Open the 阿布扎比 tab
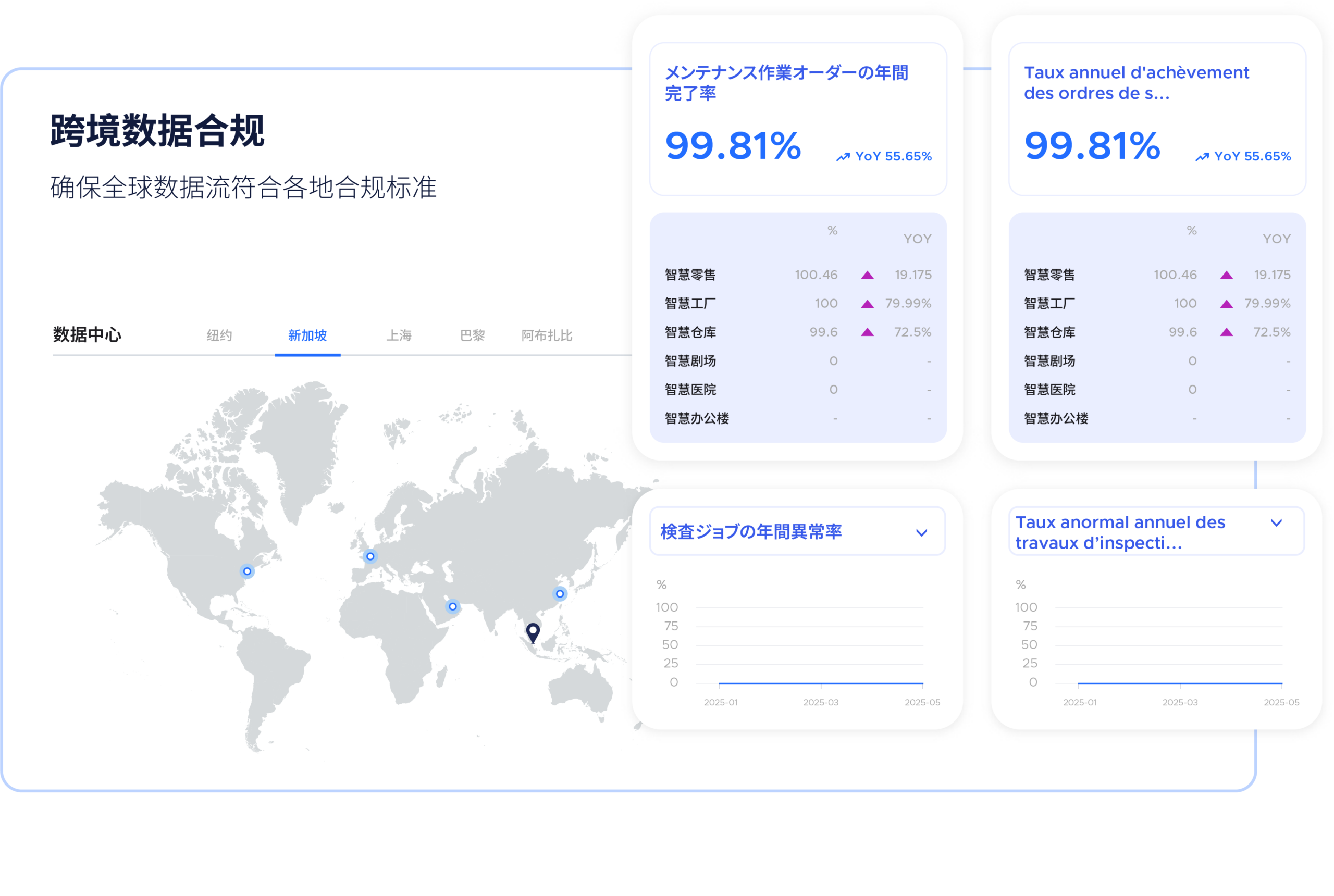The width and height of the screenshot is (1334, 896). point(547,335)
